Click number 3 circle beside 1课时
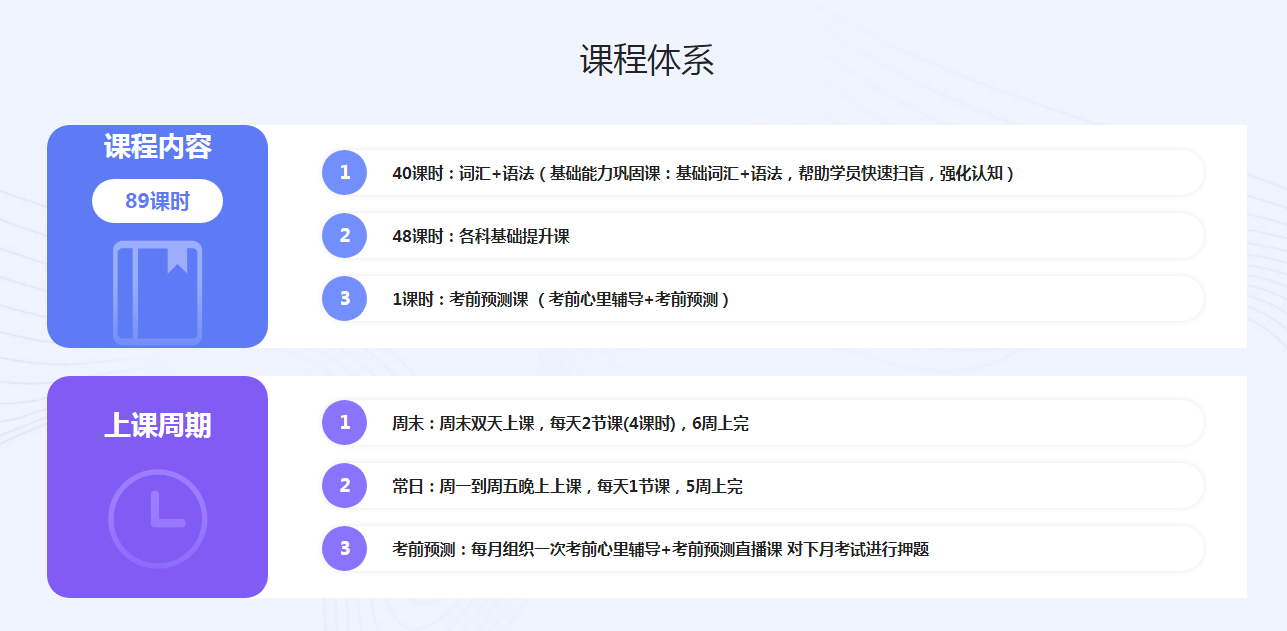The image size is (1287, 631). click(345, 298)
